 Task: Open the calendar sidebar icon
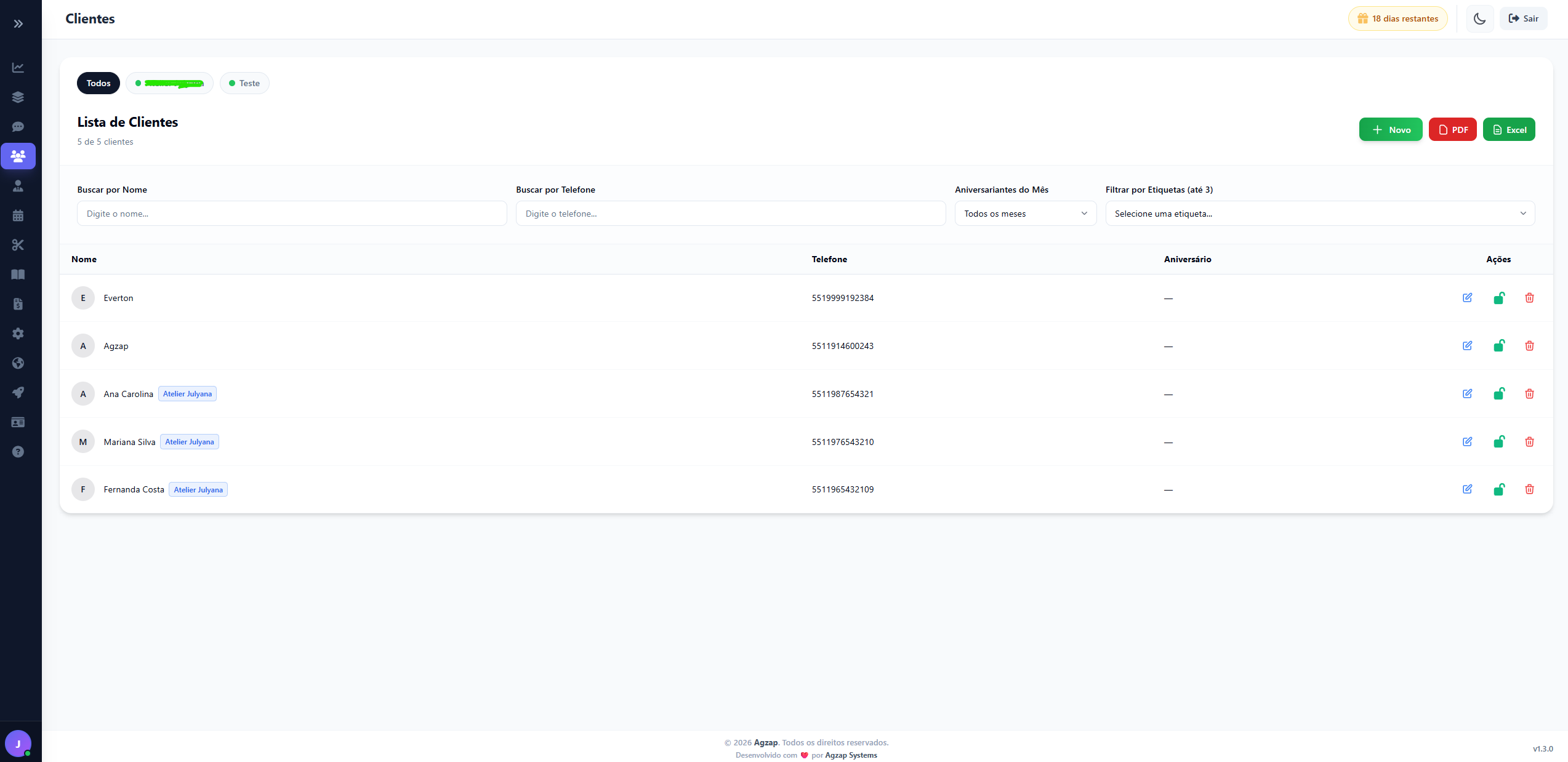[x=18, y=215]
